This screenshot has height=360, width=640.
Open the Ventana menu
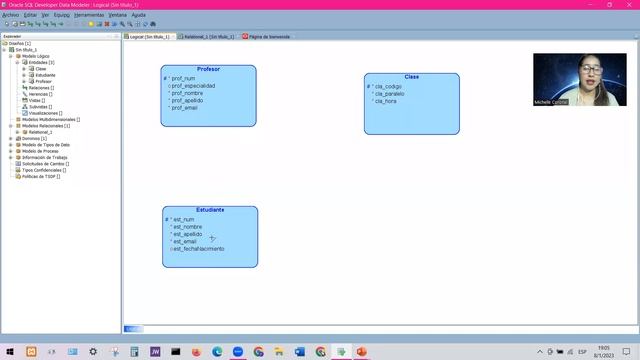click(118, 15)
